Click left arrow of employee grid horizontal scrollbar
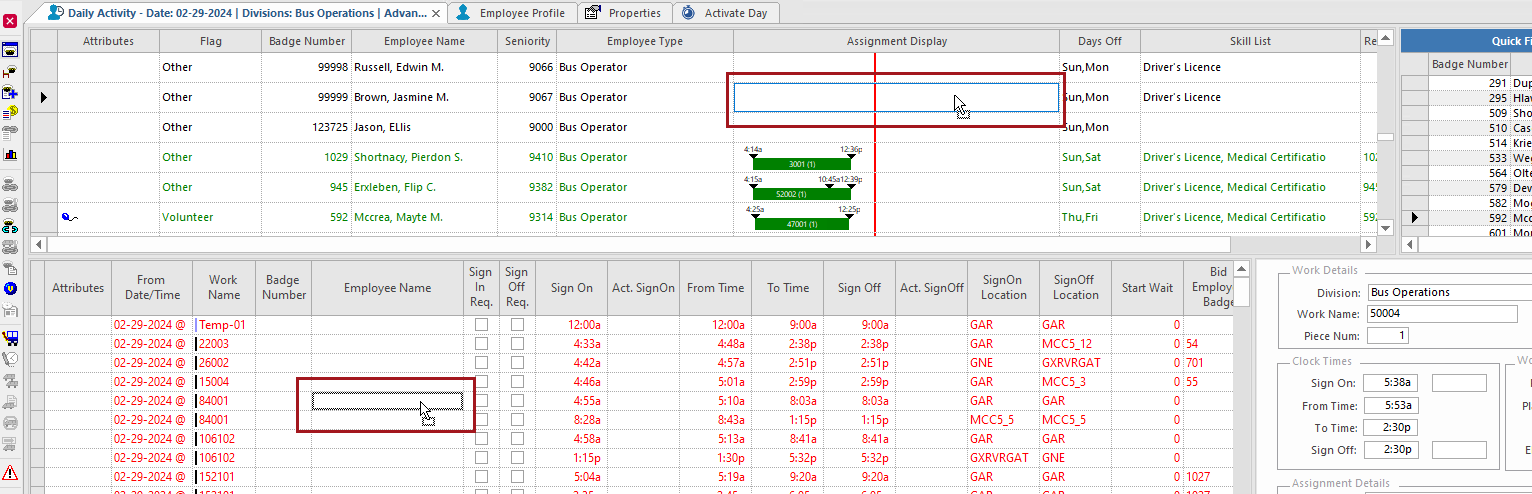 39,244
